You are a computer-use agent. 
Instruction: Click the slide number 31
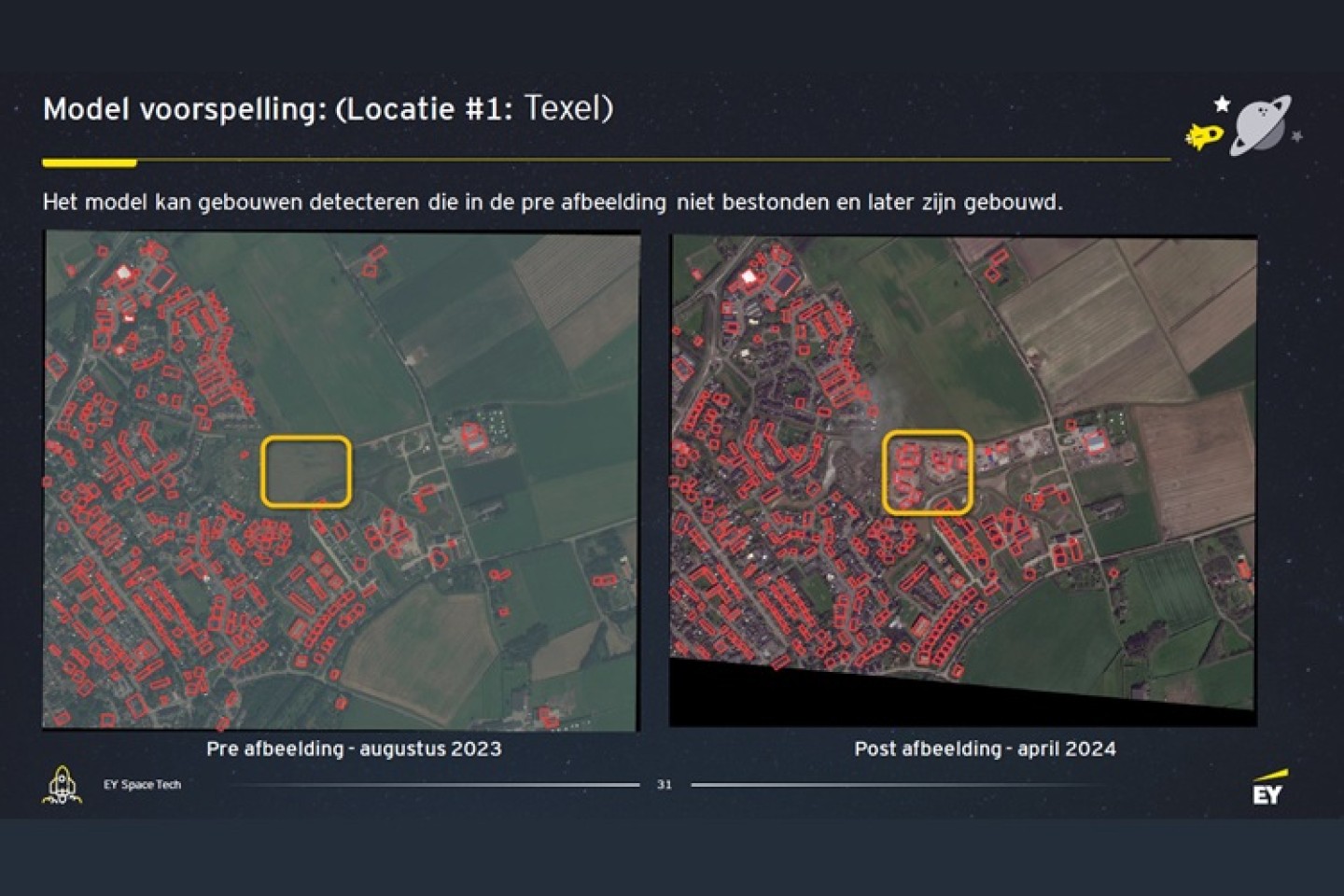click(665, 785)
